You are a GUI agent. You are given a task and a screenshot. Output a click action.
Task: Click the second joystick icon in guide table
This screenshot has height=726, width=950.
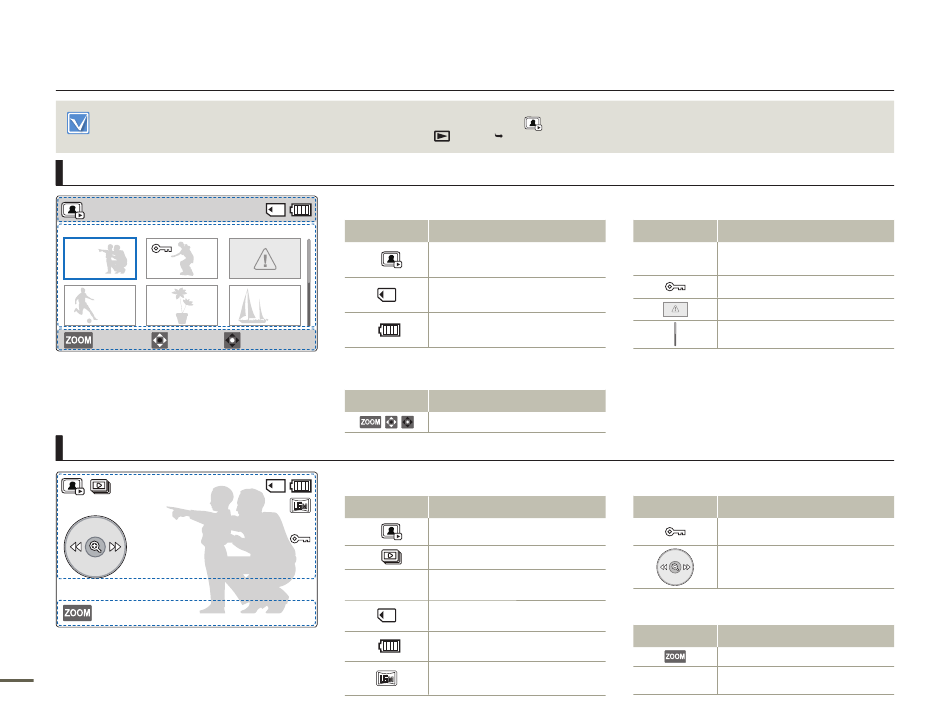pyautogui.click(x=408, y=422)
